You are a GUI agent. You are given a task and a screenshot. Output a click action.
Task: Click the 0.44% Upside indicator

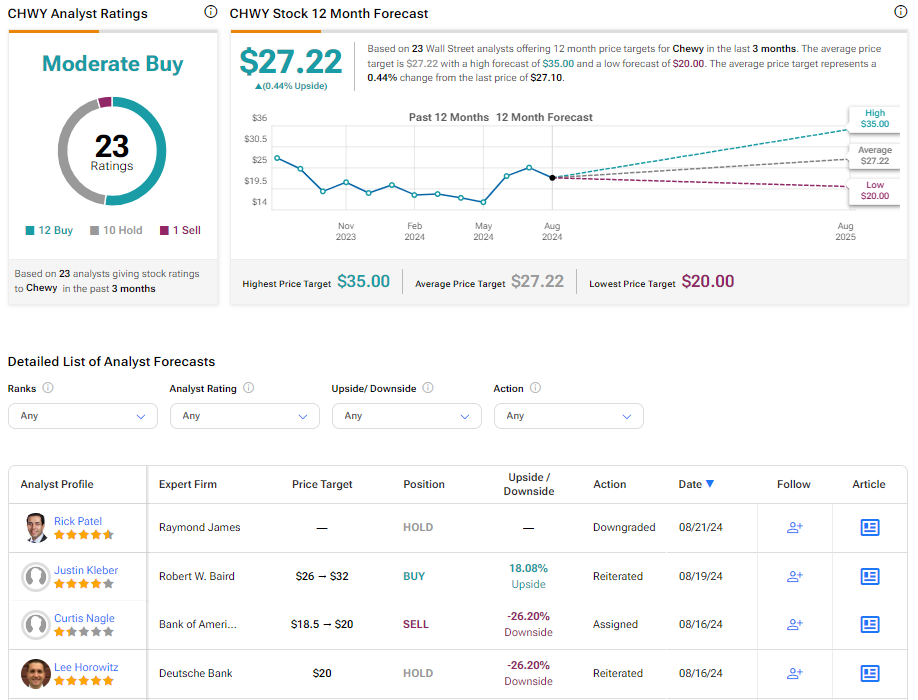click(x=291, y=86)
